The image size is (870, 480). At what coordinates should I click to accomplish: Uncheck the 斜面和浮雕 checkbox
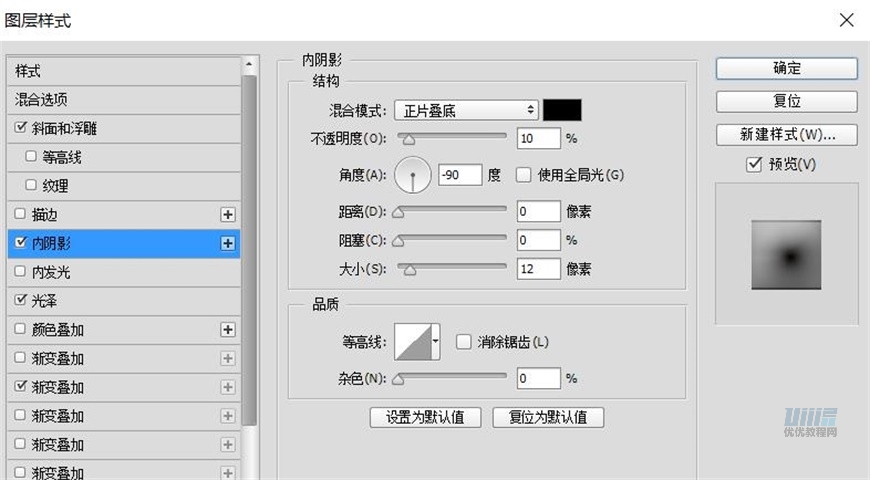tap(21, 128)
